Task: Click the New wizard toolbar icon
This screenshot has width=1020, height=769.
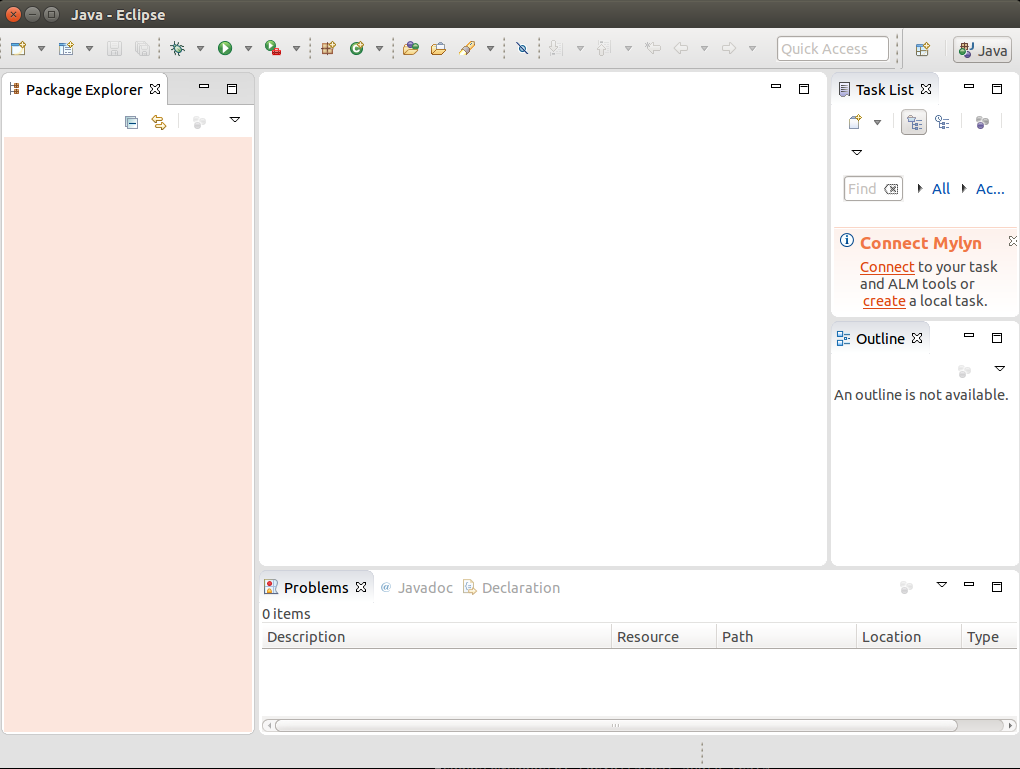Action: point(18,48)
